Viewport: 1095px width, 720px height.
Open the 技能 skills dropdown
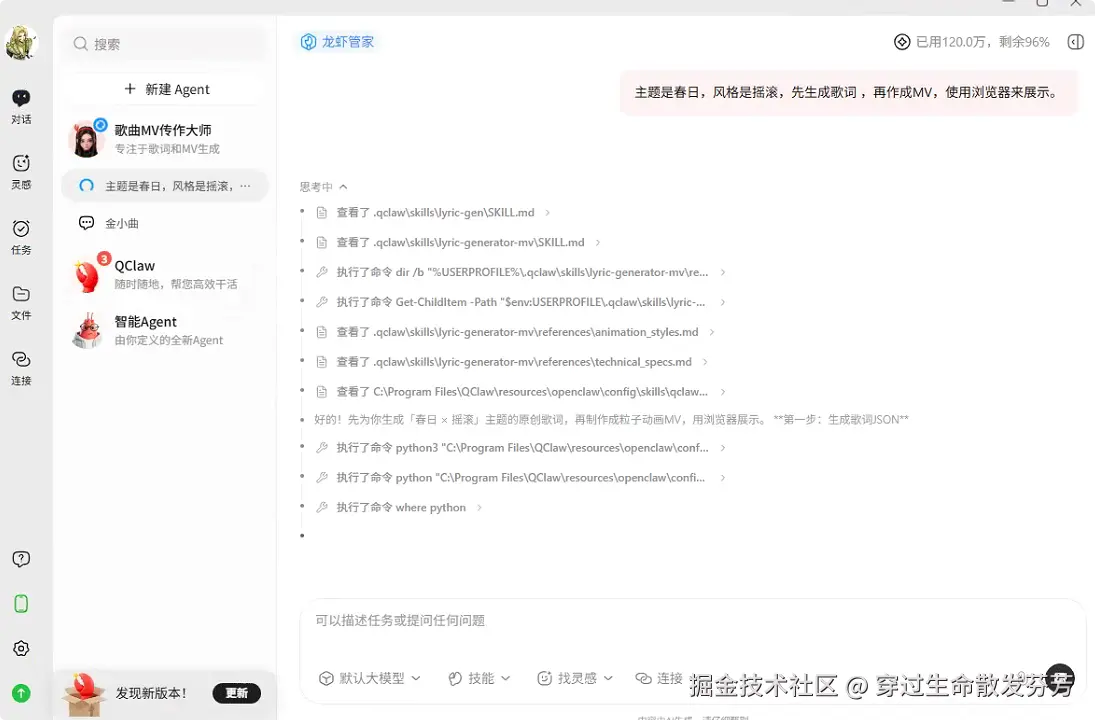[479, 678]
